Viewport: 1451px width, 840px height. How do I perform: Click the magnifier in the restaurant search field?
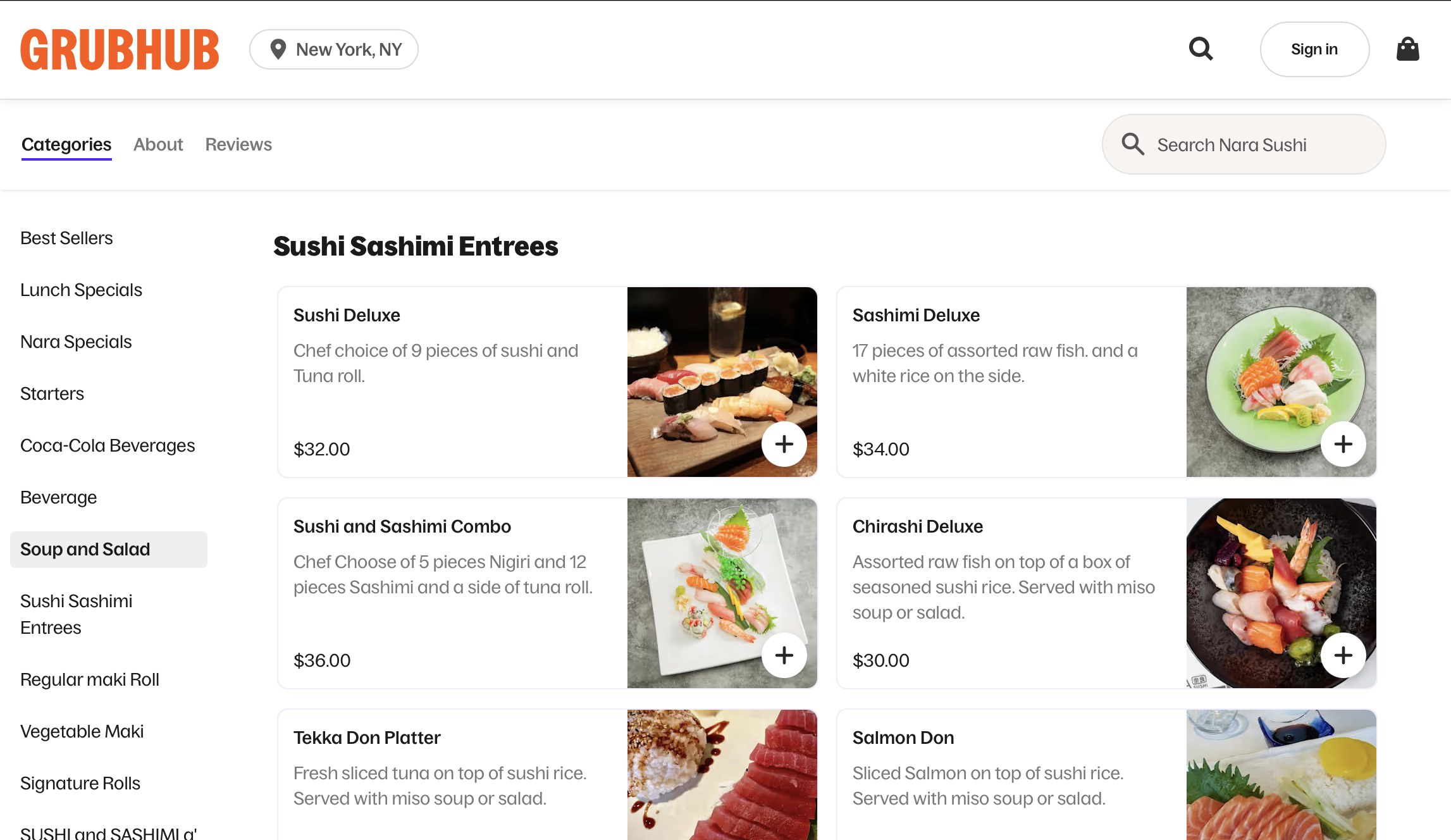tap(1133, 144)
